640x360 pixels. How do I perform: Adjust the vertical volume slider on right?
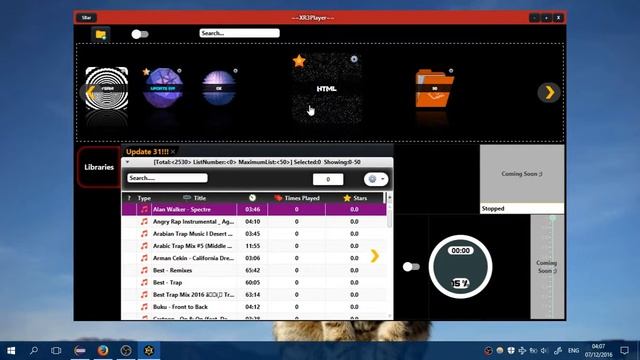click(552, 267)
